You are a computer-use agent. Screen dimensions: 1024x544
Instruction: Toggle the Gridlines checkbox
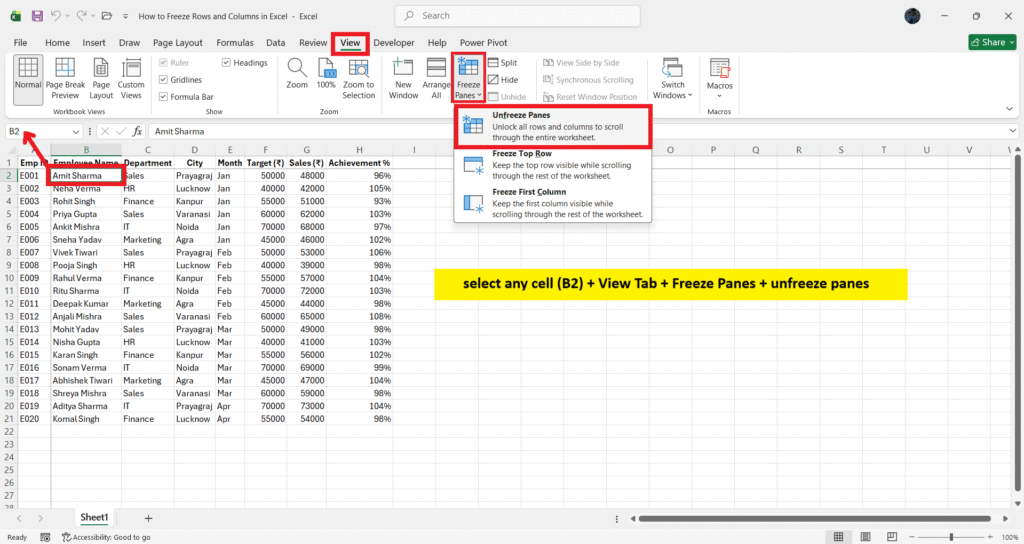[163, 80]
